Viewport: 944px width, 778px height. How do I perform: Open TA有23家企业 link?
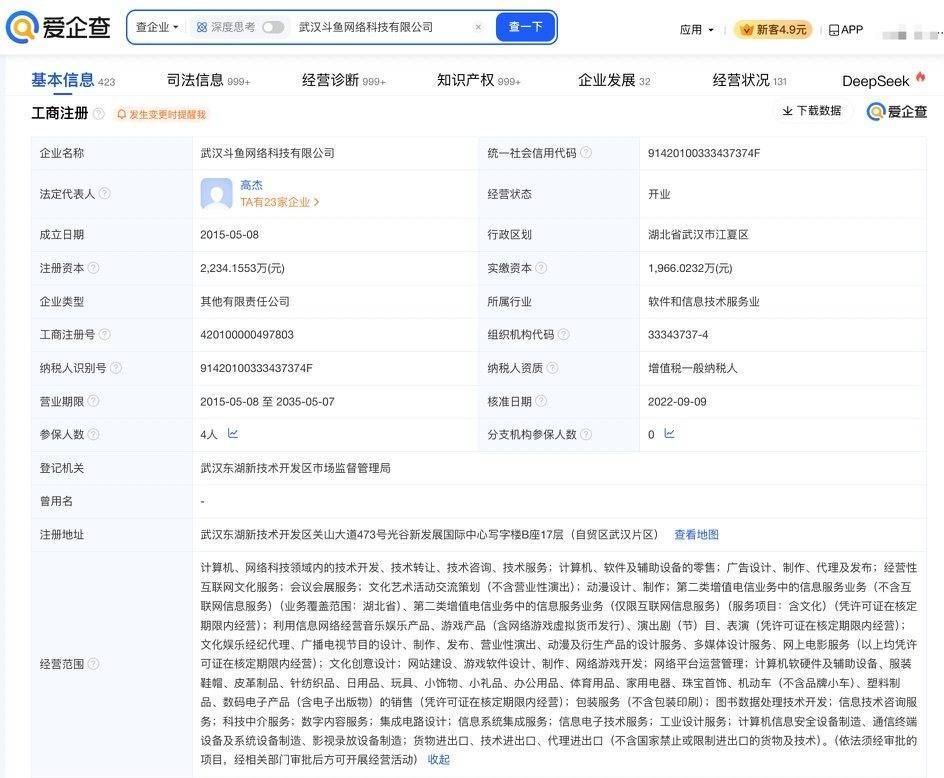[x=279, y=202]
